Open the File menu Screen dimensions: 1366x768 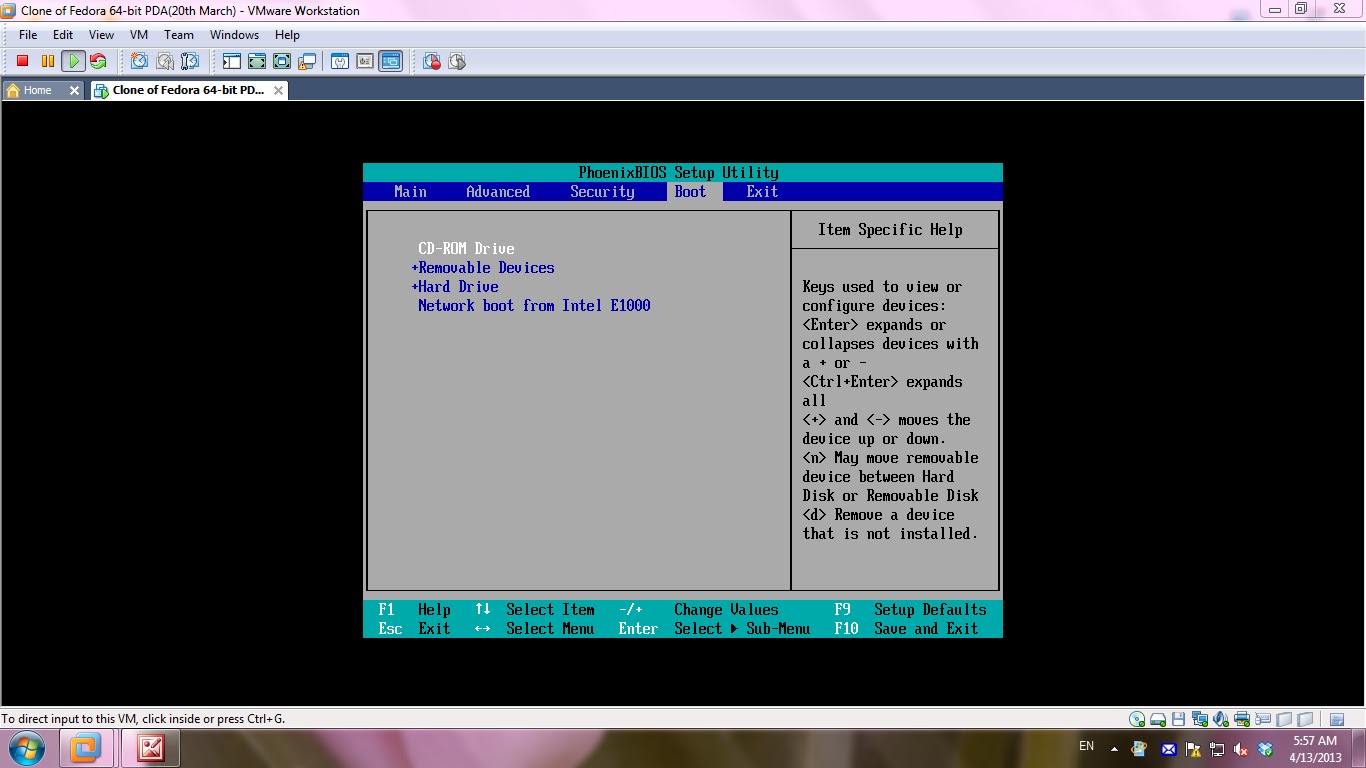(x=28, y=35)
